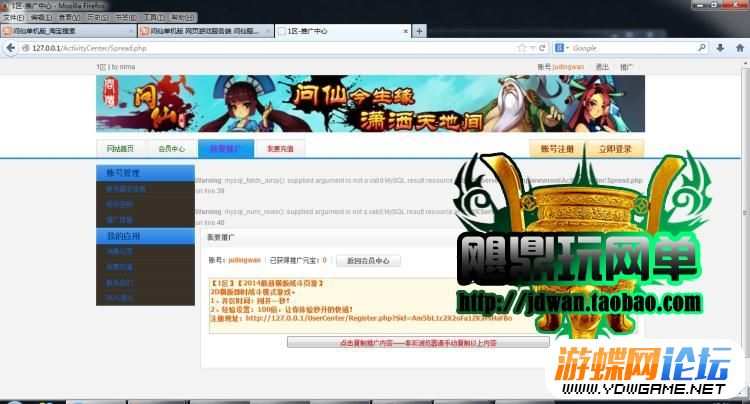Open the 网站首页 navigation tab
Screen dimensions: 750x404
pos(121,149)
